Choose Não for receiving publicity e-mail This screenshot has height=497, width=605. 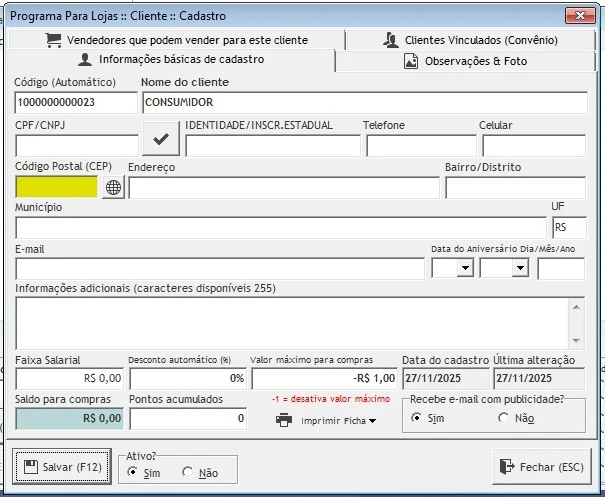503,418
